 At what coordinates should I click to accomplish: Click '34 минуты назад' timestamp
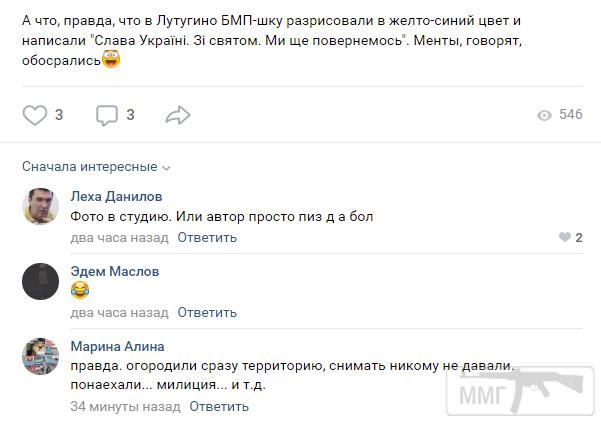125,407
